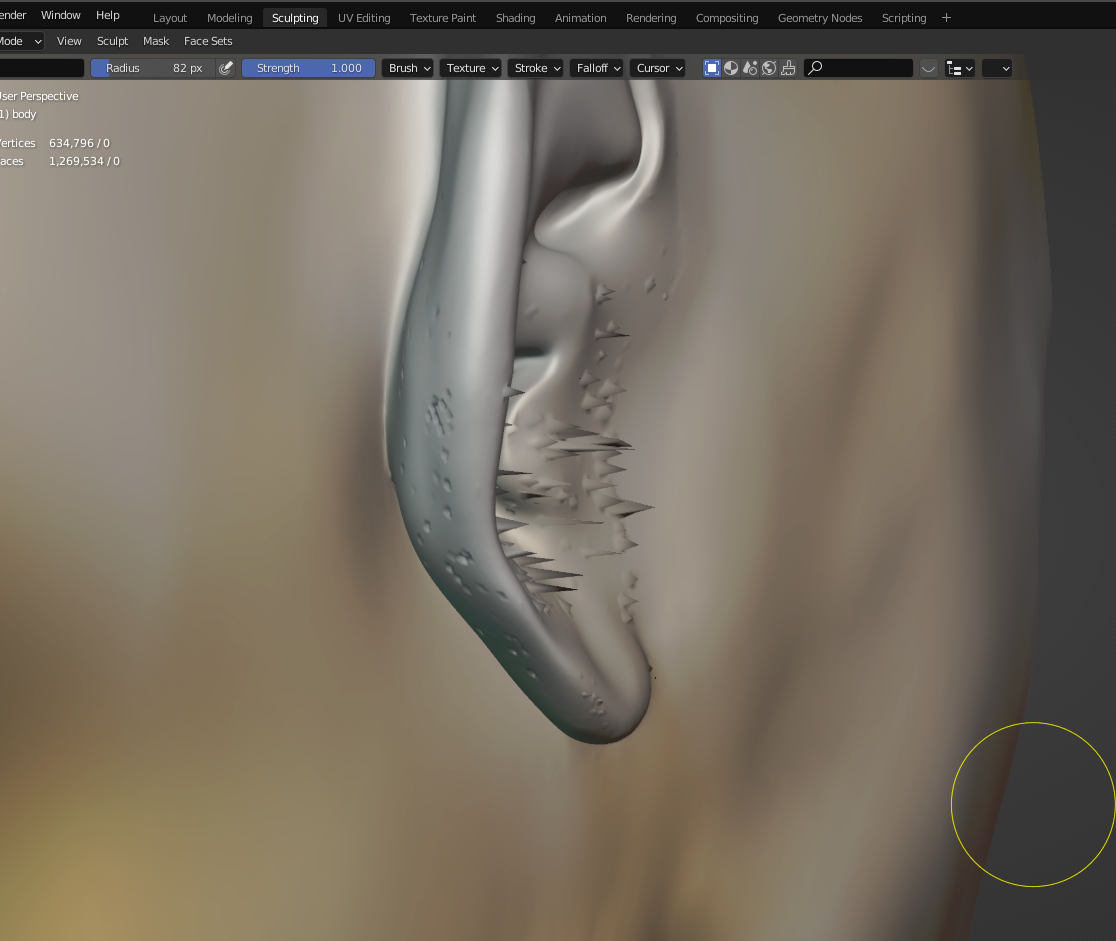Click the brush icon beside globe icon
Image resolution: width=1116 pixels, height=941 pixels.
tap(788, 68)
